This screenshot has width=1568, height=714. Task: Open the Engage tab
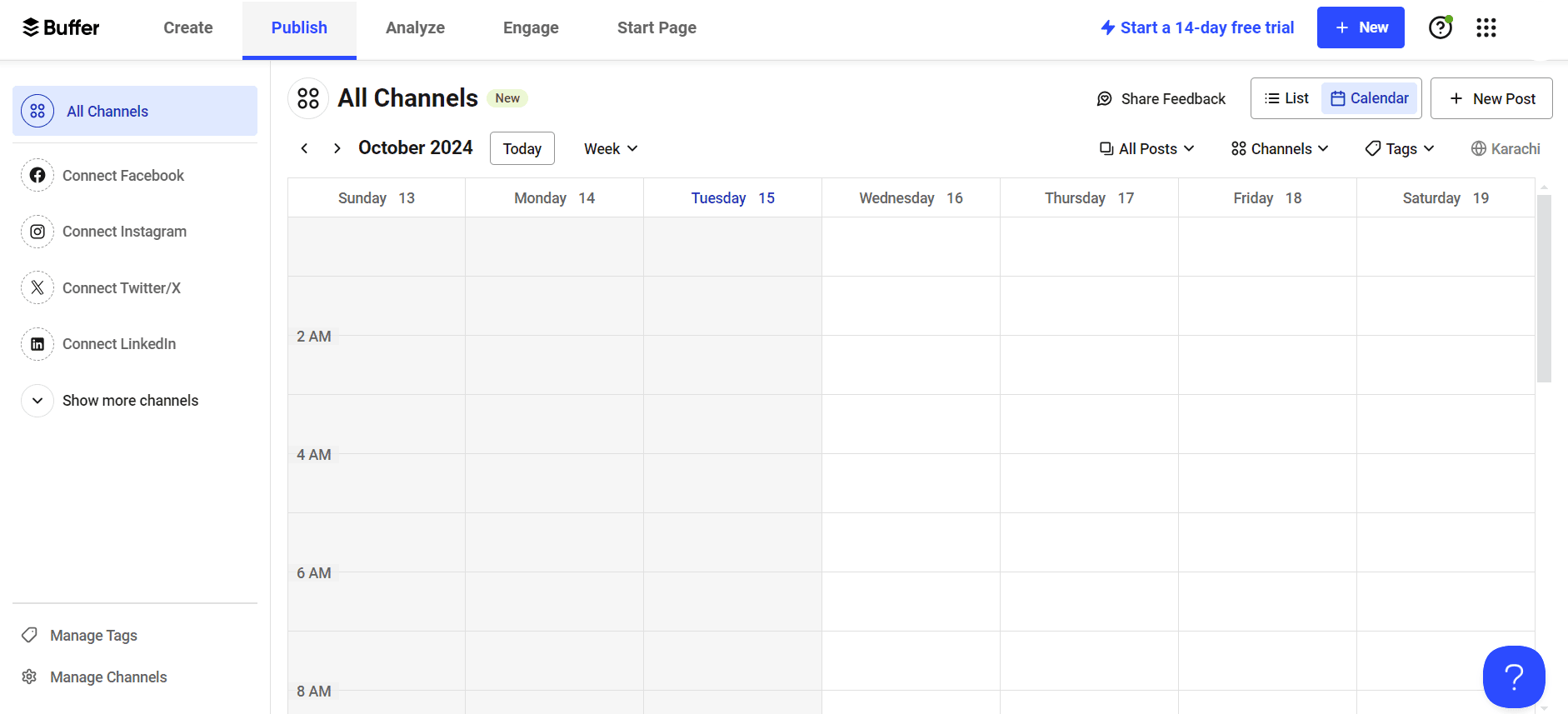coord(531,27)
